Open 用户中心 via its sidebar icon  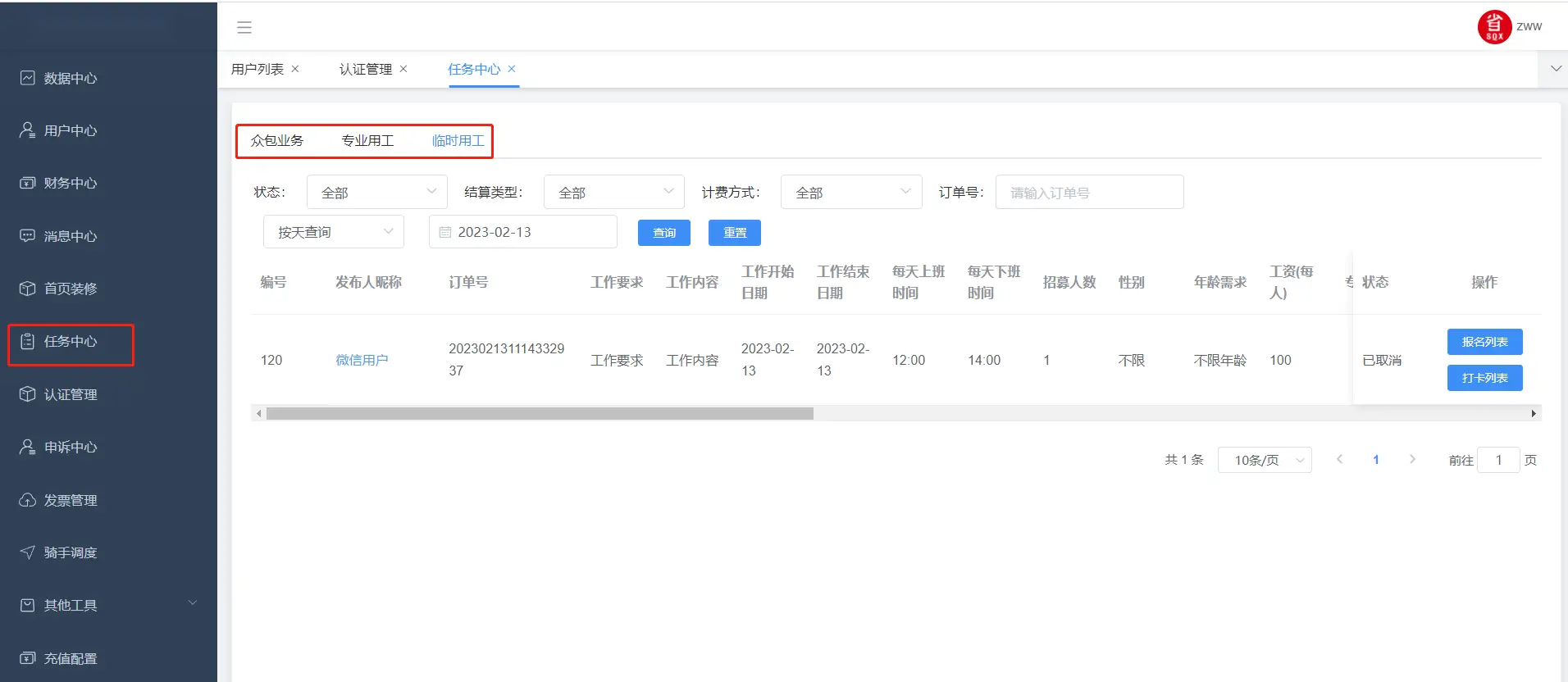[28, 130]
